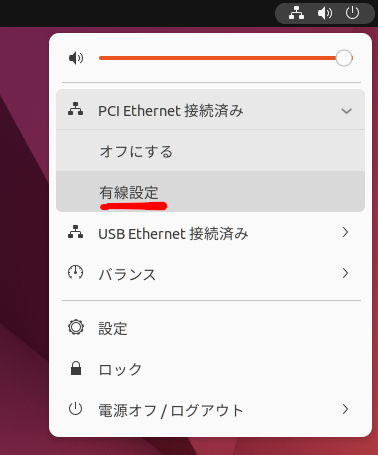Click the 設定 gear icon
The image size is (378, 455).
click(x=76, y=327)
